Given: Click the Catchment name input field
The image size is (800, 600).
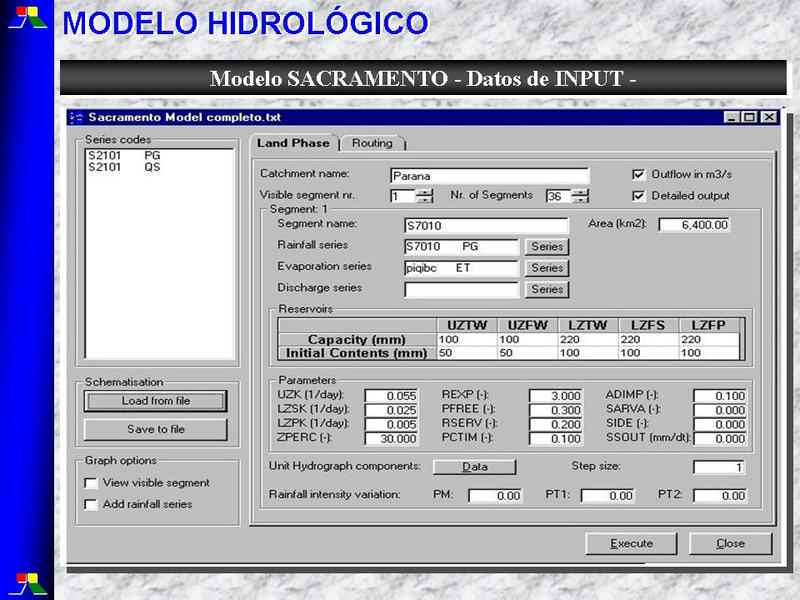Looking at the screenshot, I should 489,176.
